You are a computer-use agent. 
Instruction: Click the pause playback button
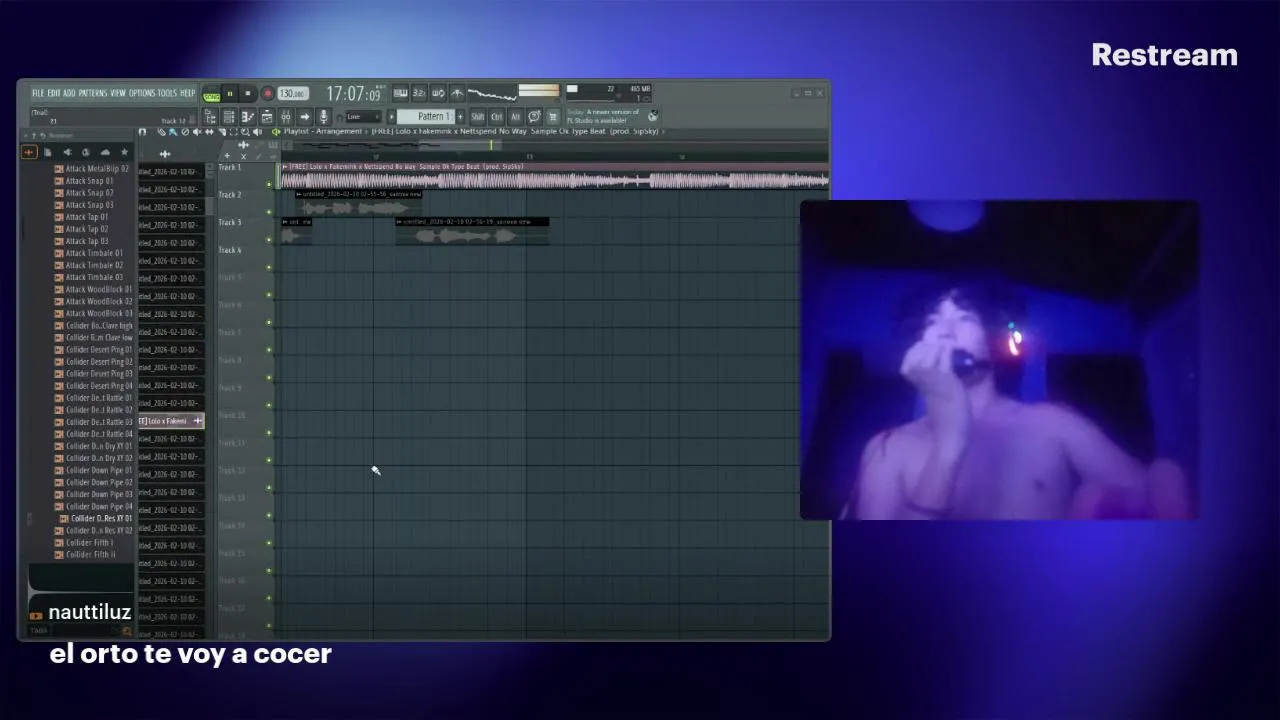(x=230, y=93)
